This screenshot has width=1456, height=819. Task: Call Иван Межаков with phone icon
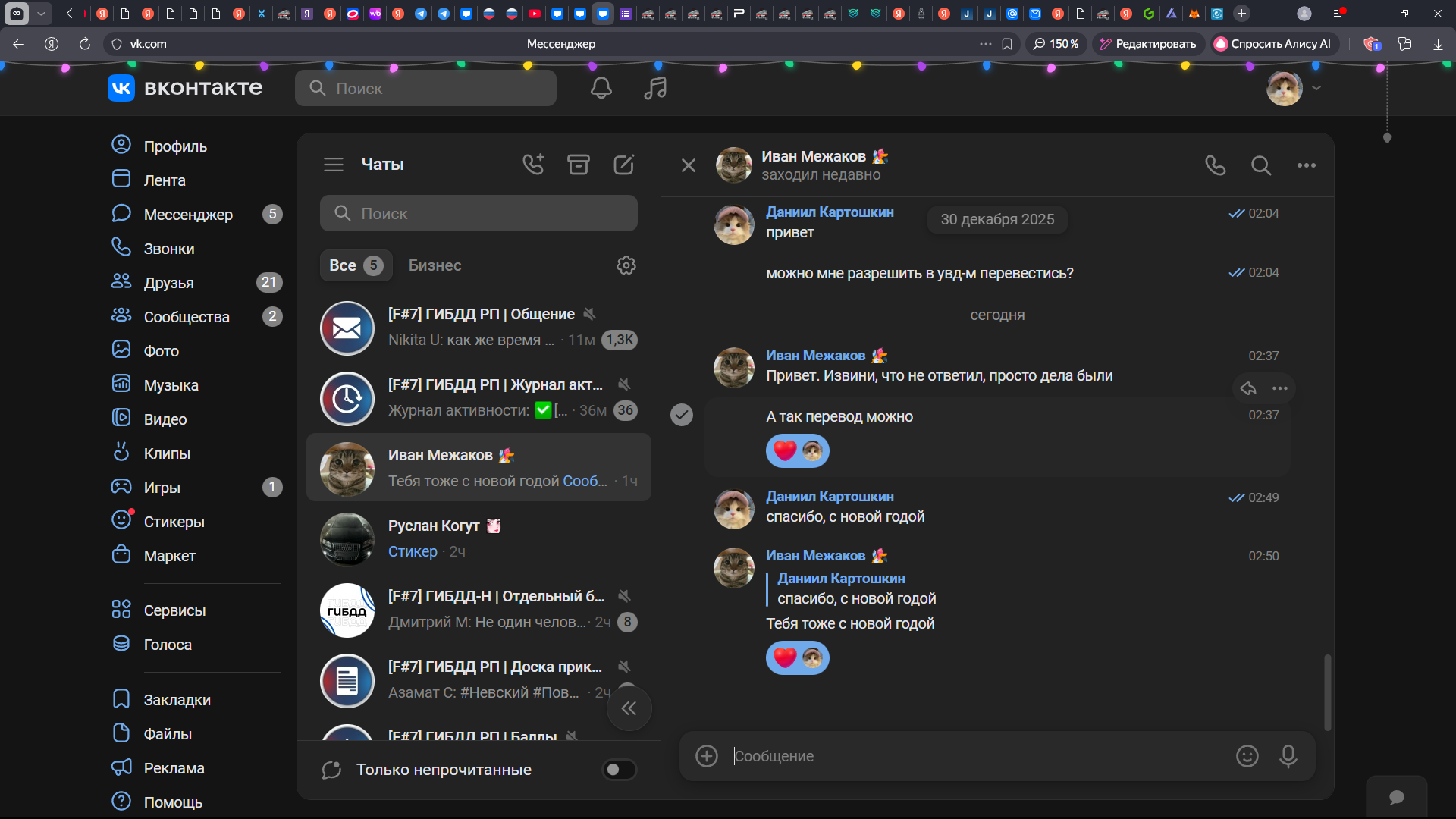[1215, 165]
